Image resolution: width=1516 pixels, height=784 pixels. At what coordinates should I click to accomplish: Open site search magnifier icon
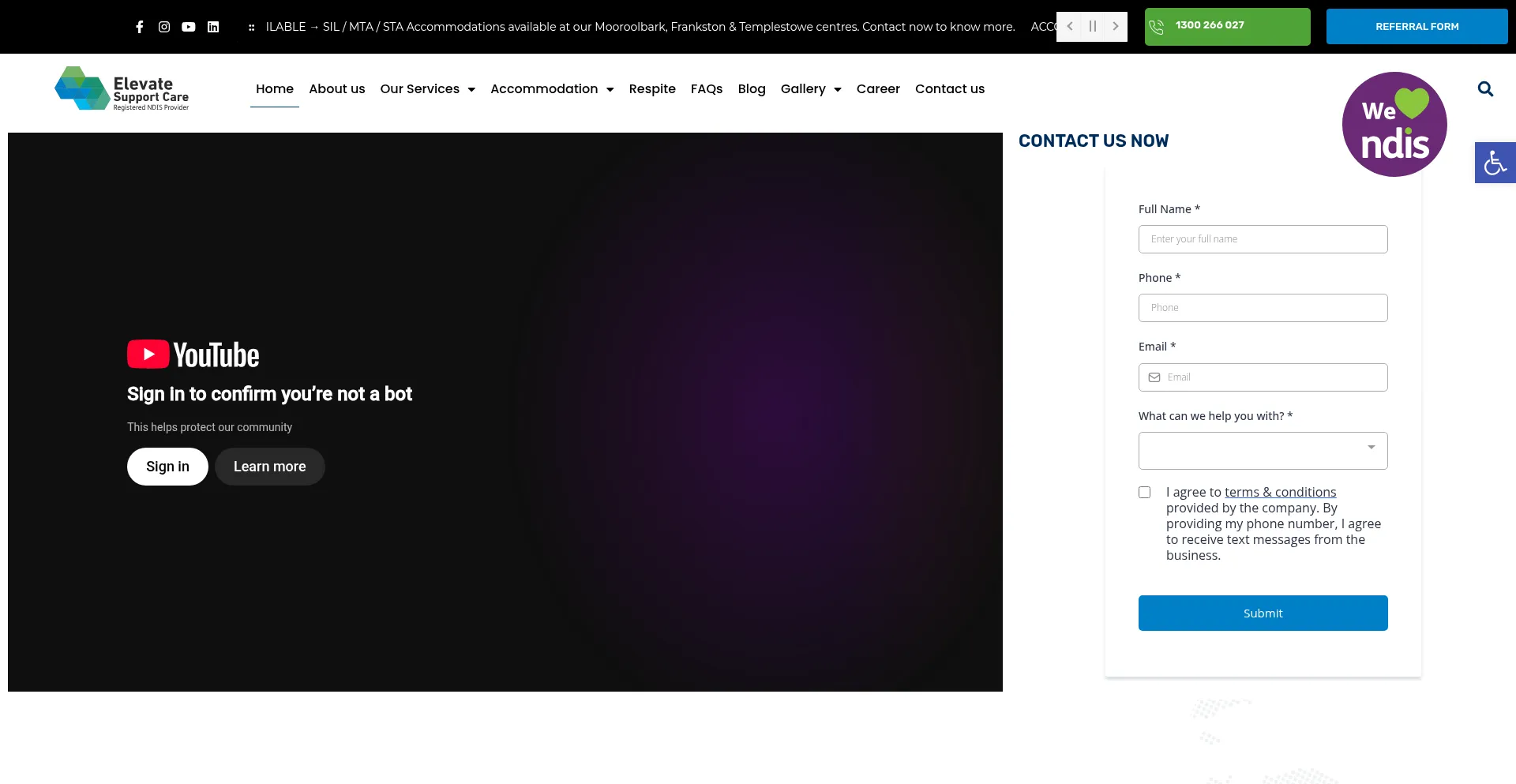coord(1485,89)
